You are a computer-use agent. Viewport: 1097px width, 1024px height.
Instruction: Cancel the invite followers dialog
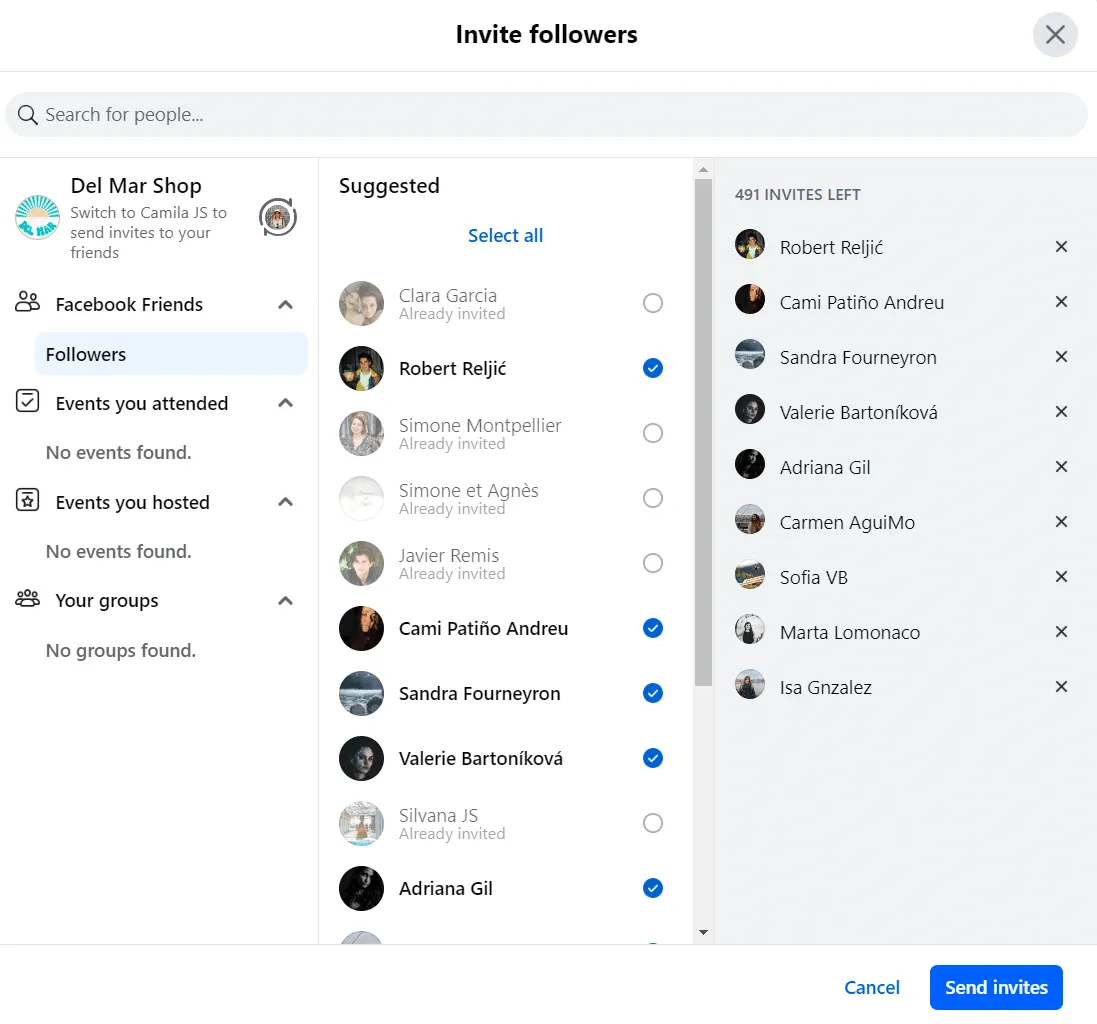click(x=871, y=988)
